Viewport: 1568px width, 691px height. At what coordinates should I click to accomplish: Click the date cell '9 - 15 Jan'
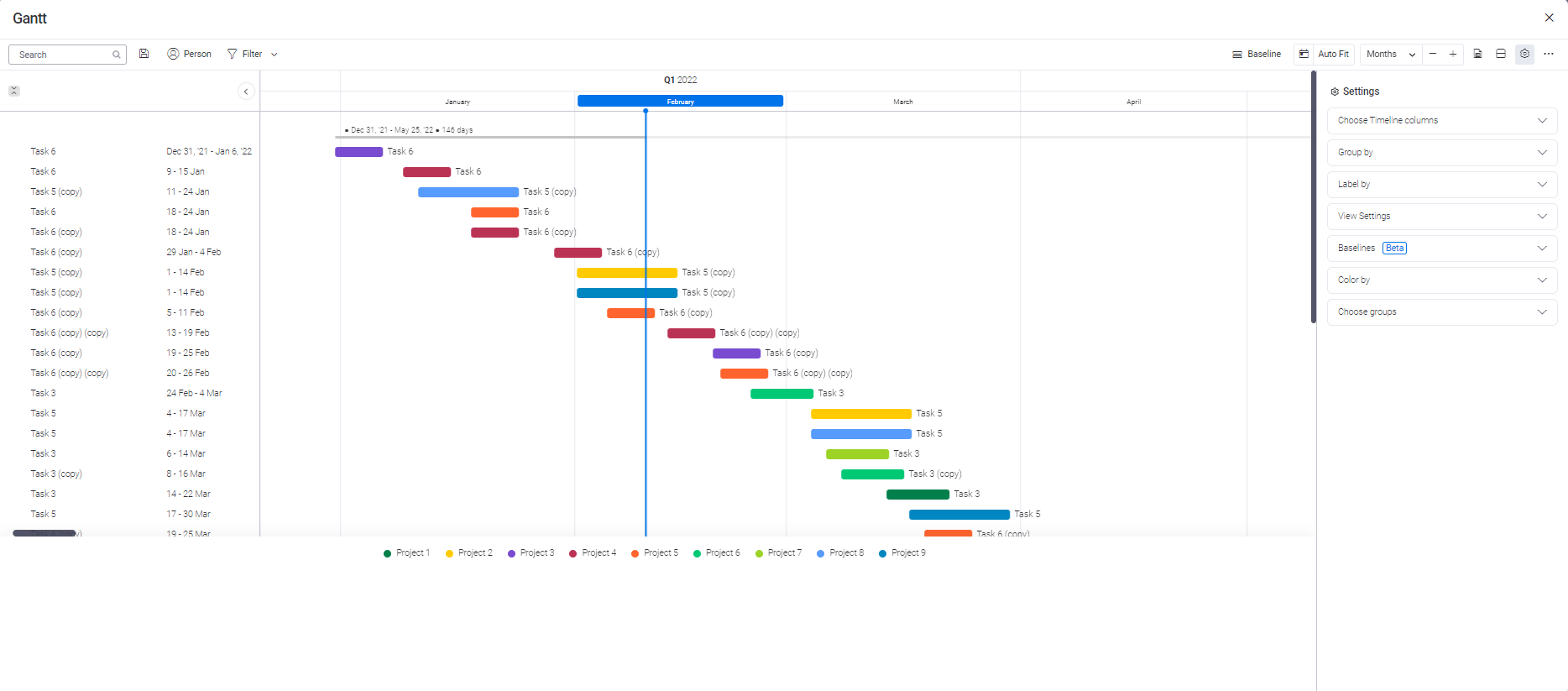[x=186, y=172]
